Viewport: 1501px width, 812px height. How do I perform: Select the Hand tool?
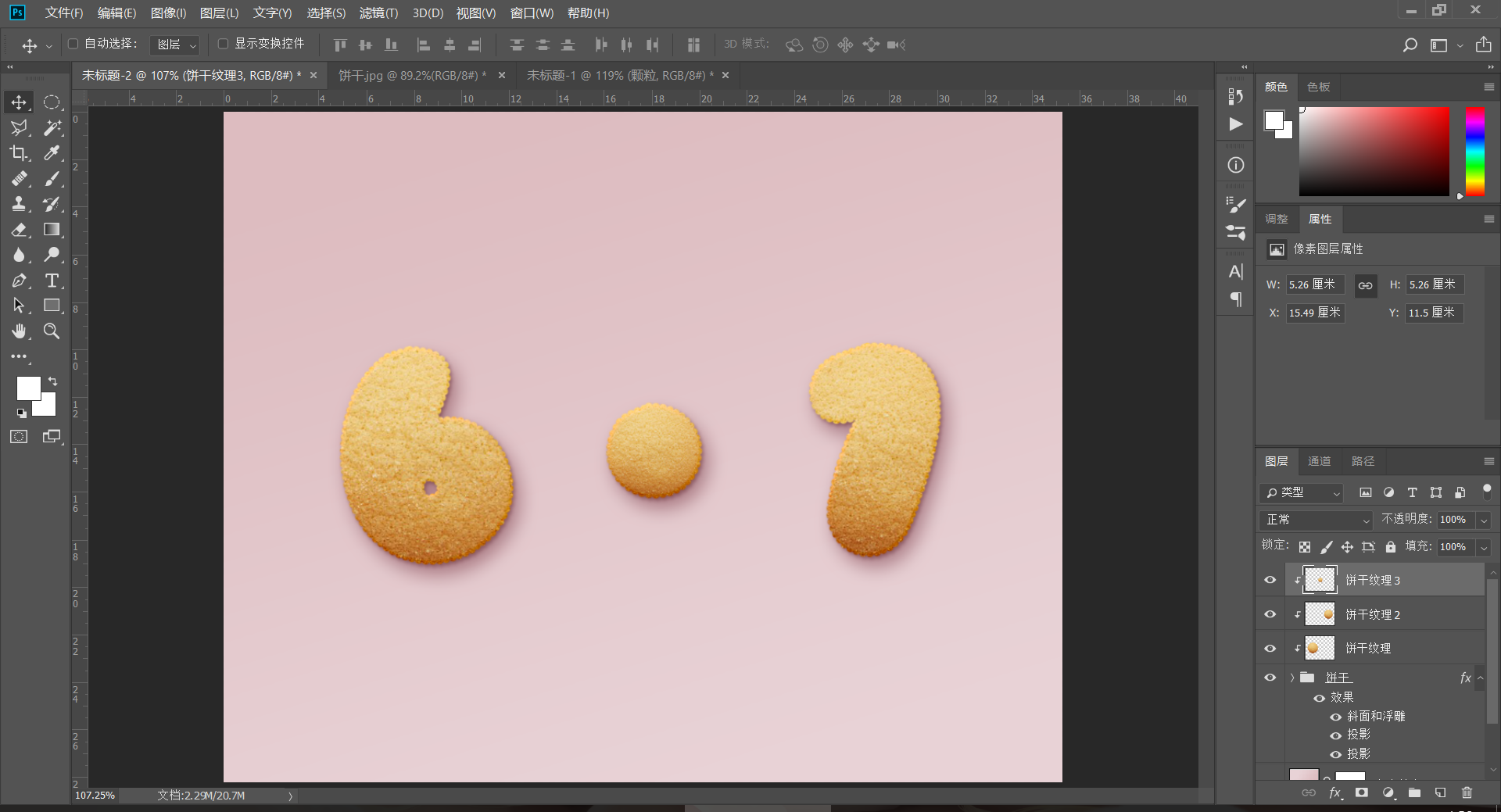pyautogui.click(x=19, y=331)
